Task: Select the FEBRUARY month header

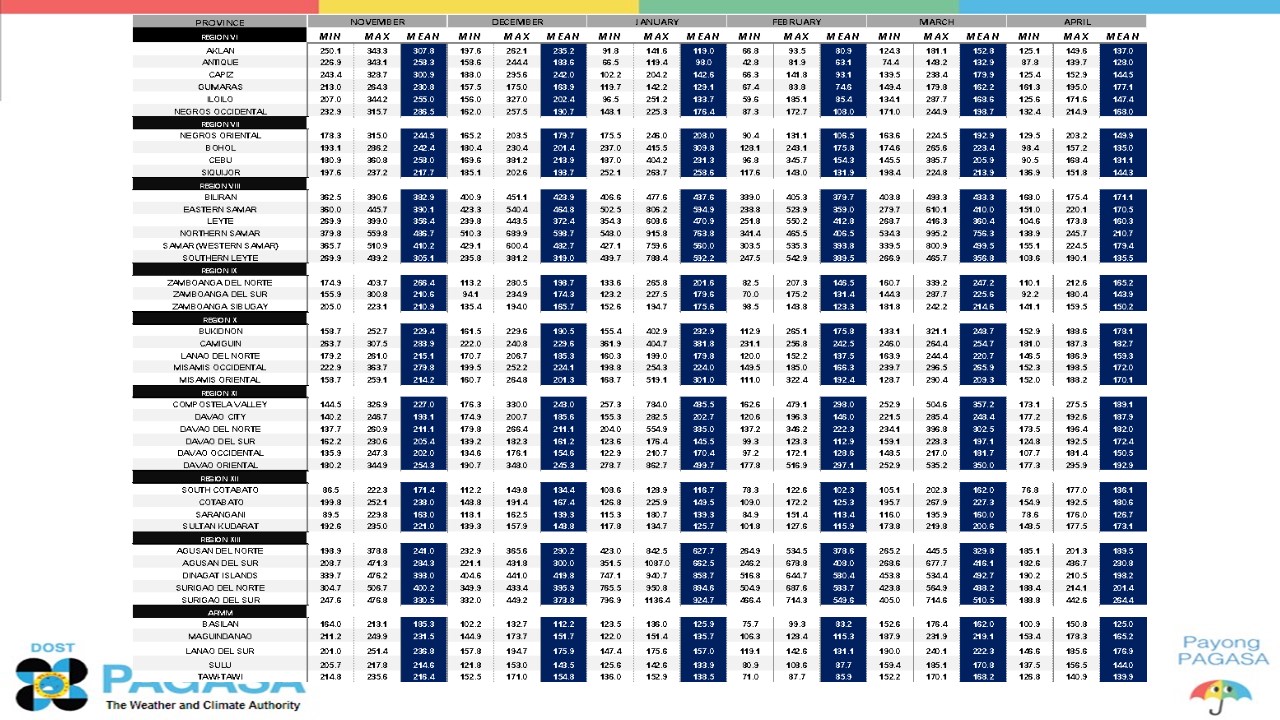Action: pyautogui.click(x=797, y=22)
